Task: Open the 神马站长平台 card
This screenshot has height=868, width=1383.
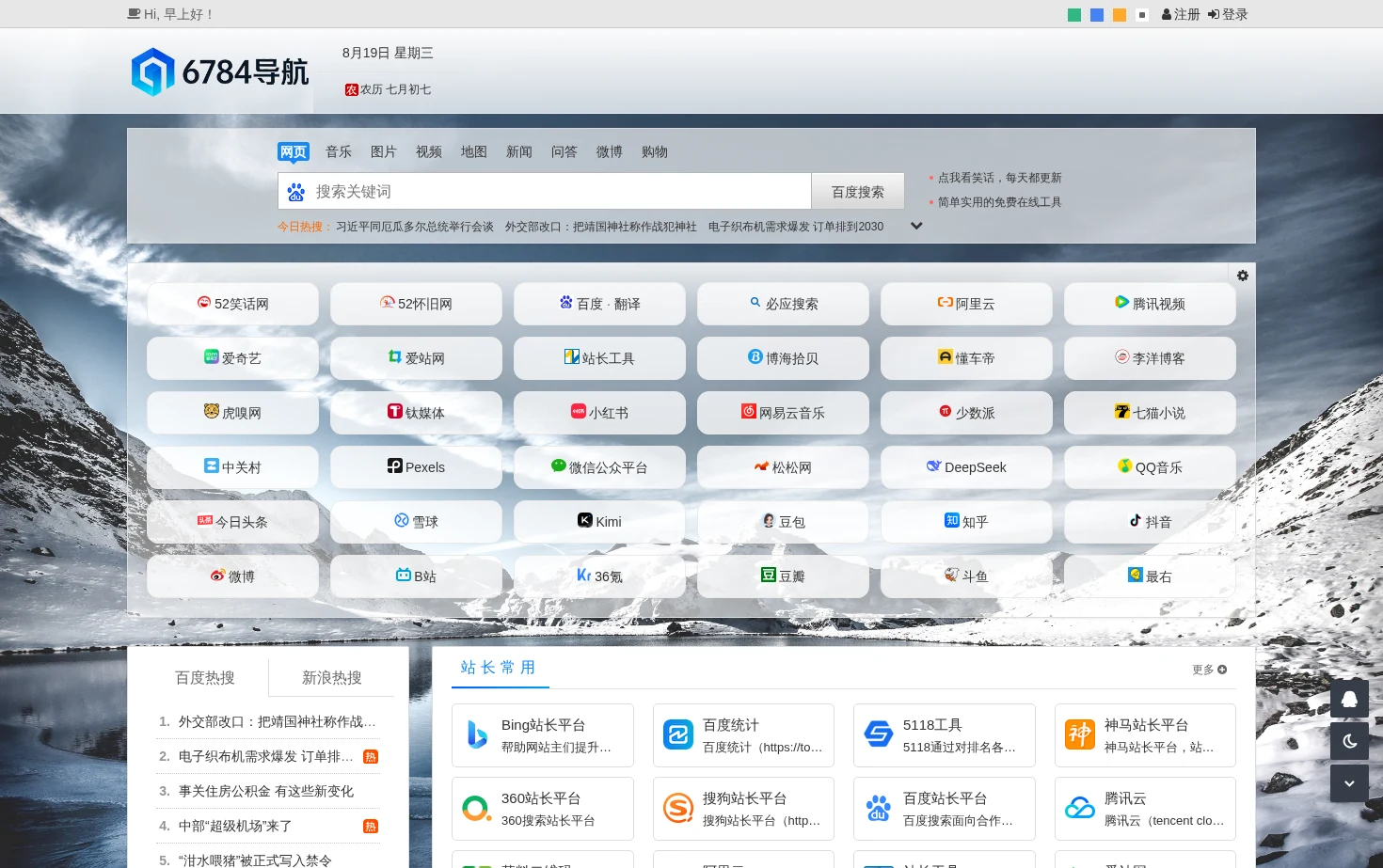Action: tap(1145, 735)
